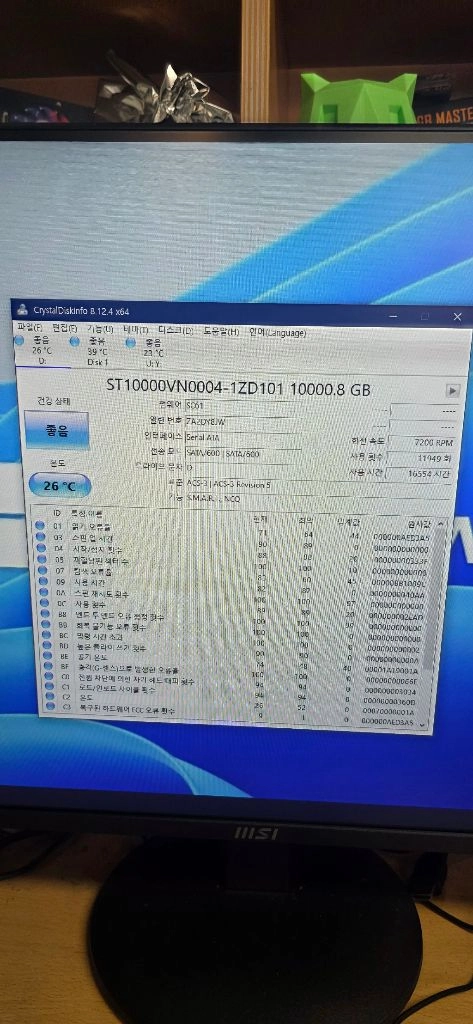This screenshot has width=473, height=1024.
Task: Click the blue status dot for ID 09
Action: pos(42,582)
